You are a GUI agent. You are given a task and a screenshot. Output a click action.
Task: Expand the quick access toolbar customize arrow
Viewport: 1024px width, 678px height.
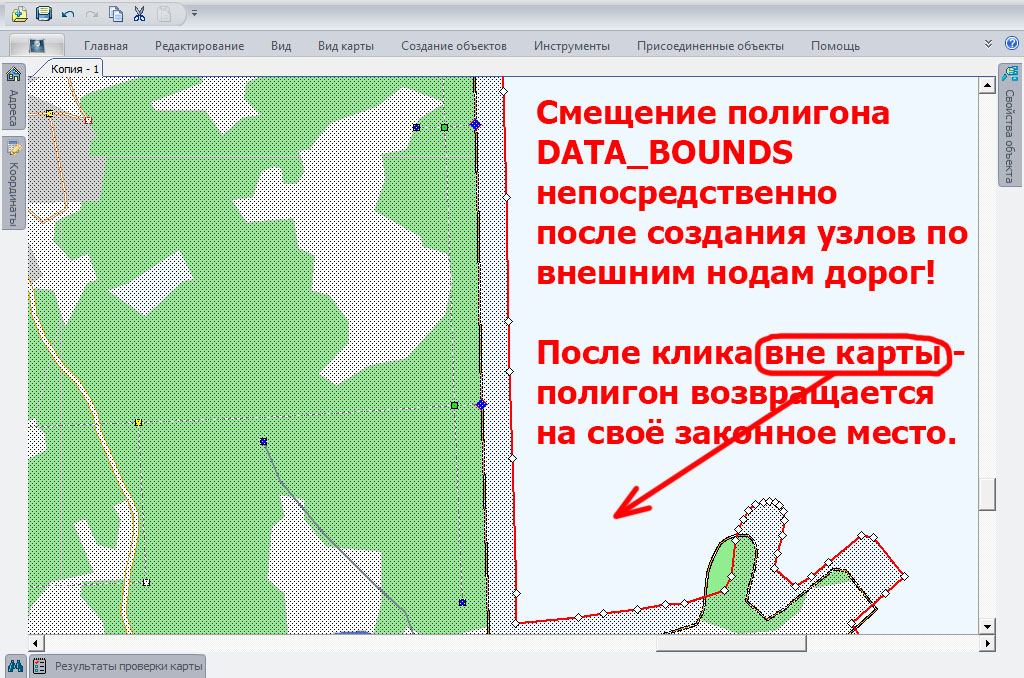tap(194, 13)
